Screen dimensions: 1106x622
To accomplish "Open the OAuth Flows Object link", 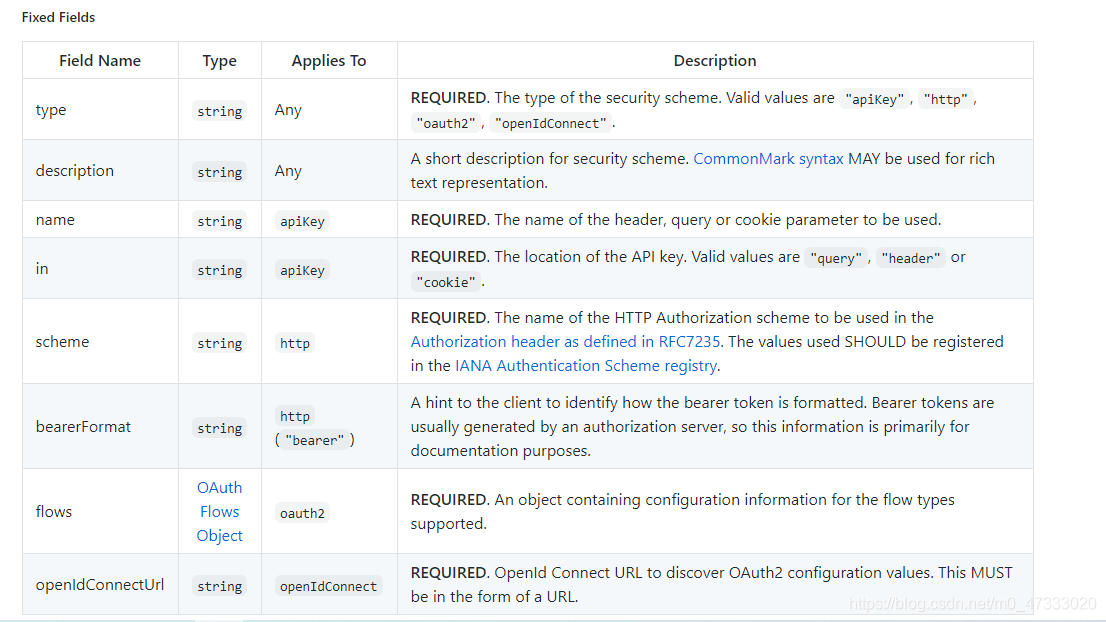I will pos(219,511).
